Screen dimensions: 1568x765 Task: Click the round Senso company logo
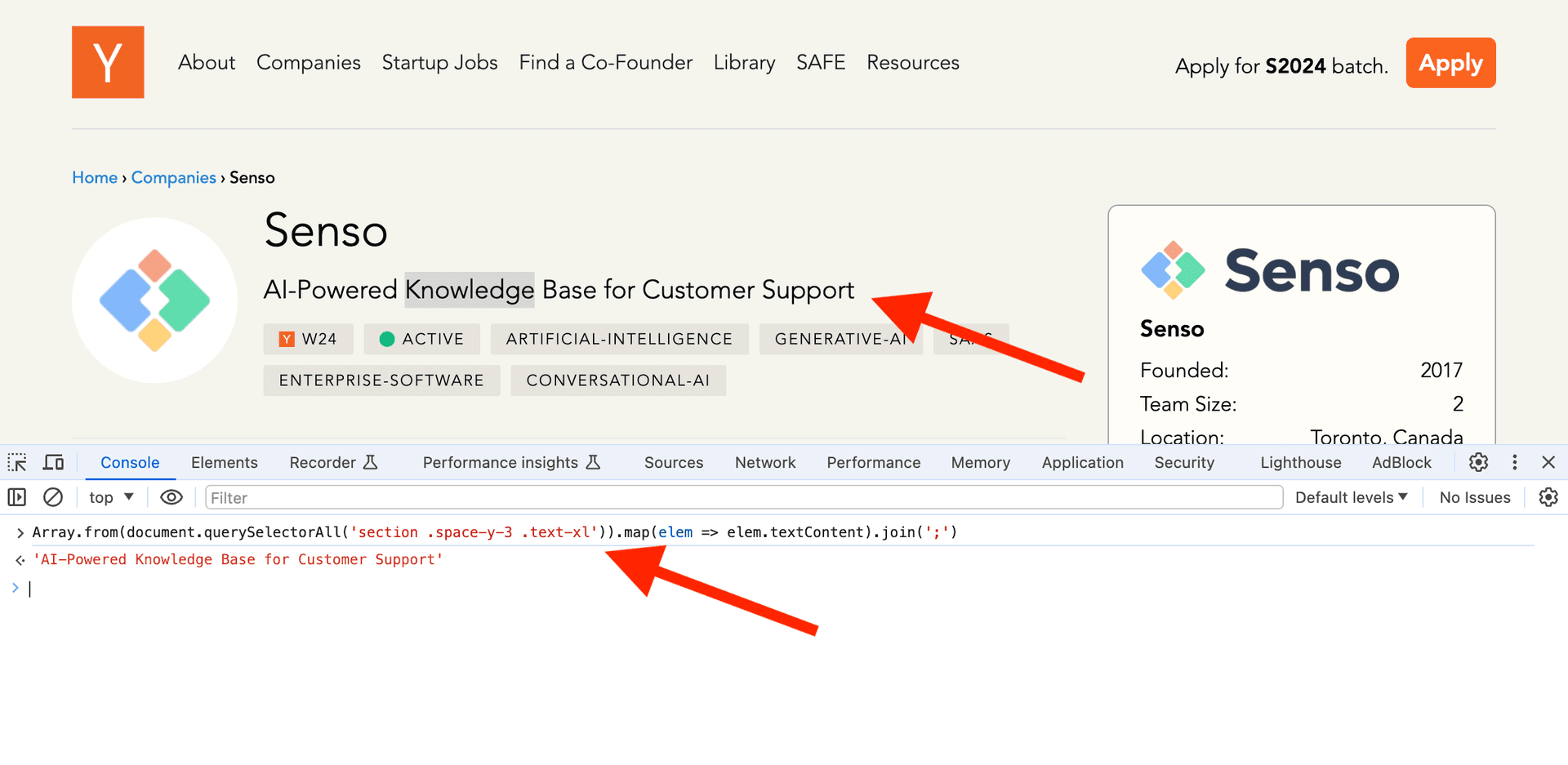(154, 300)
